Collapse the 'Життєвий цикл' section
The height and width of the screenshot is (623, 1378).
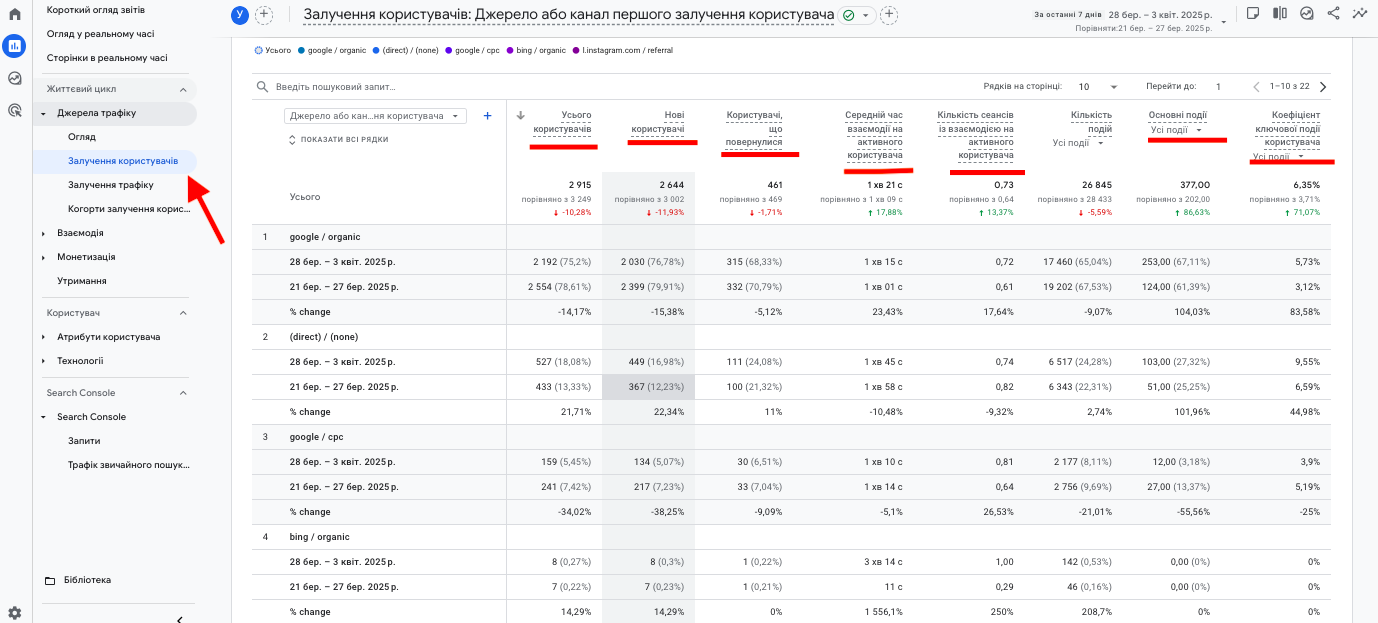coord(183,89)
